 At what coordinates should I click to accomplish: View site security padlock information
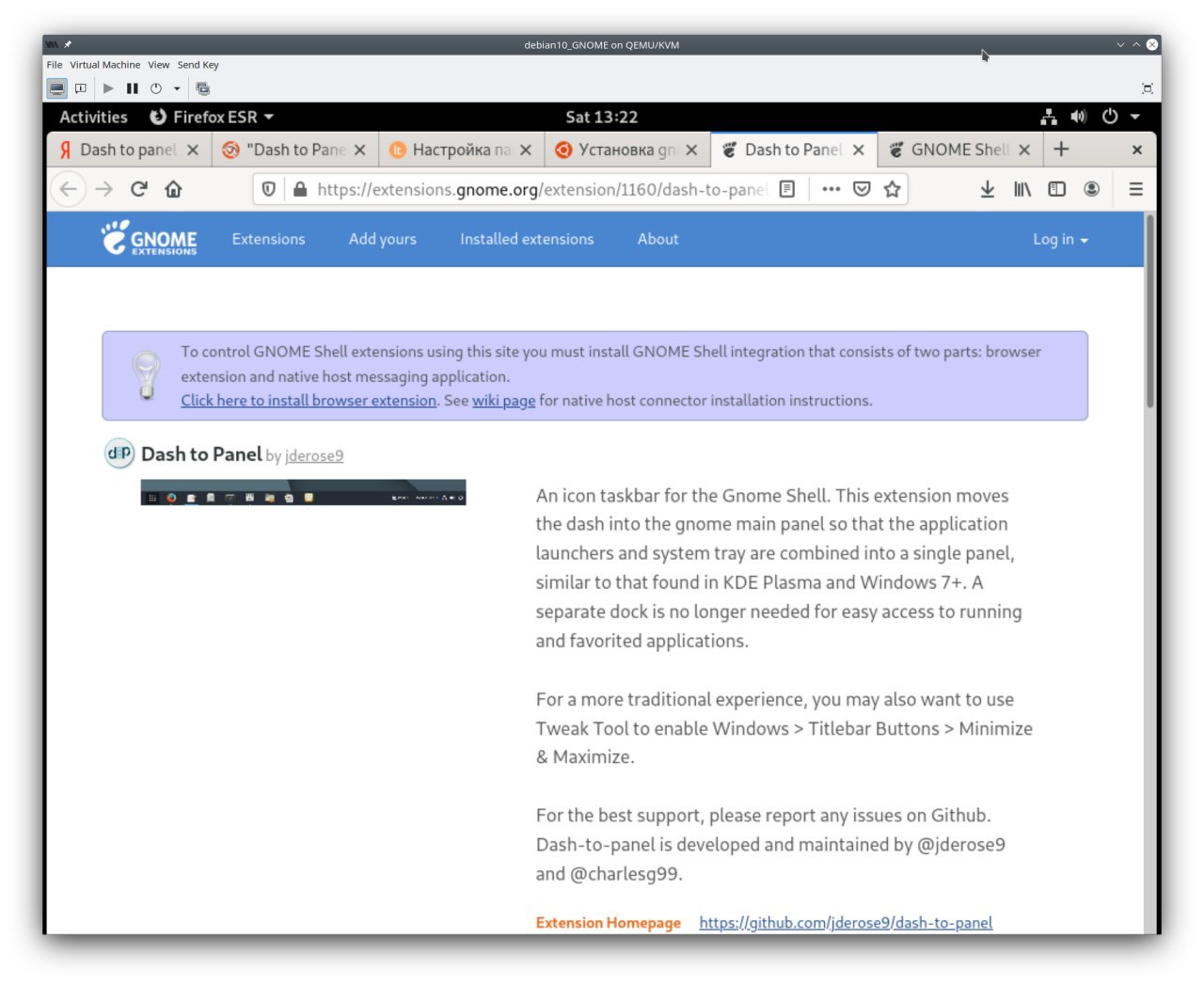pos(300,189)
